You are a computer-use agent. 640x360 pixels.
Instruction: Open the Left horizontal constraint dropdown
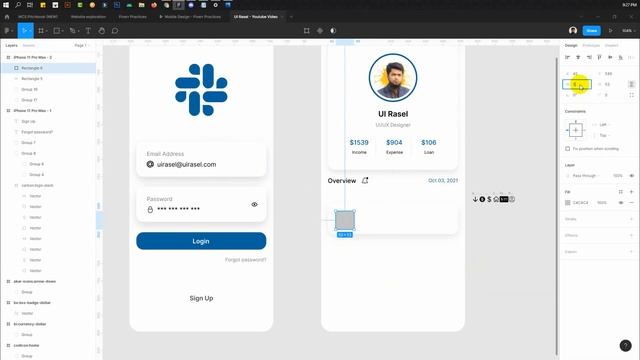coord(605,124)
